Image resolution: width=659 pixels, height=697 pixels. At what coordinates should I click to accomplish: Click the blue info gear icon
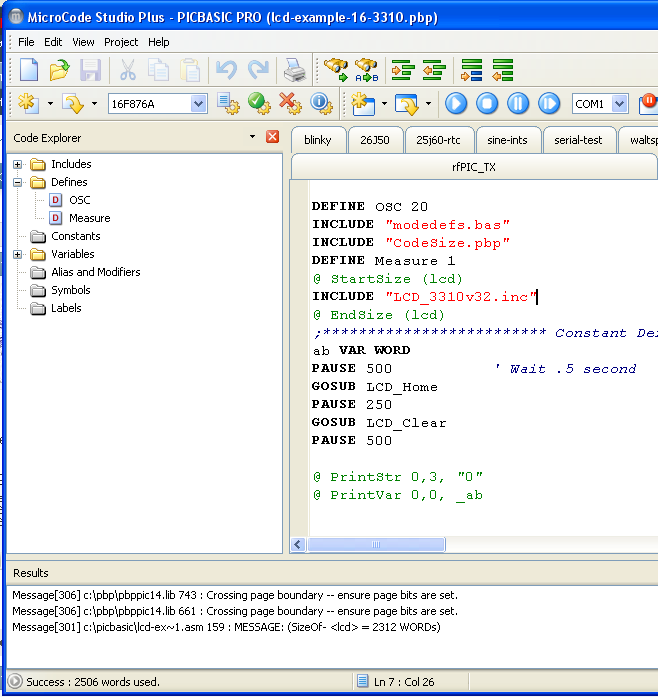320,103
